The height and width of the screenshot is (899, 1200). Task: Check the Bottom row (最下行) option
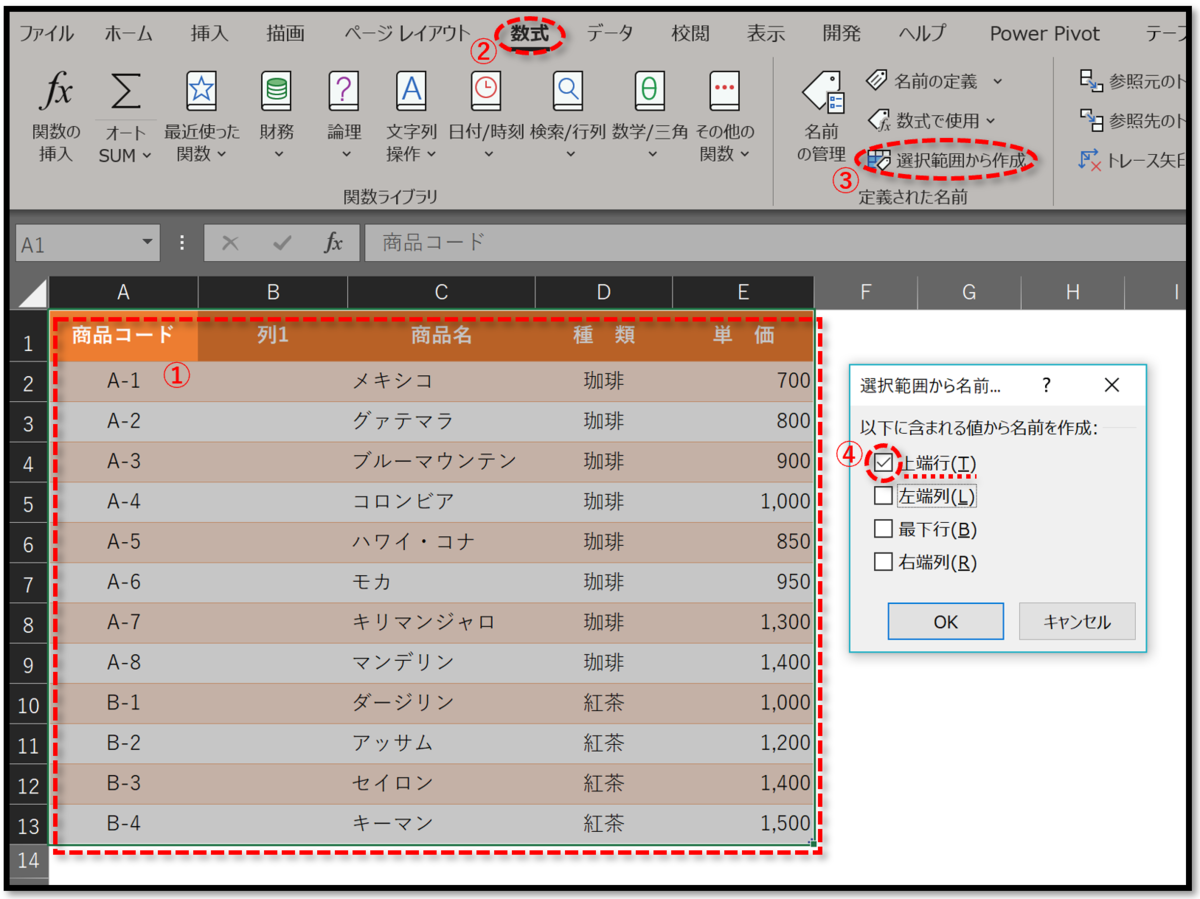point(884,529)
